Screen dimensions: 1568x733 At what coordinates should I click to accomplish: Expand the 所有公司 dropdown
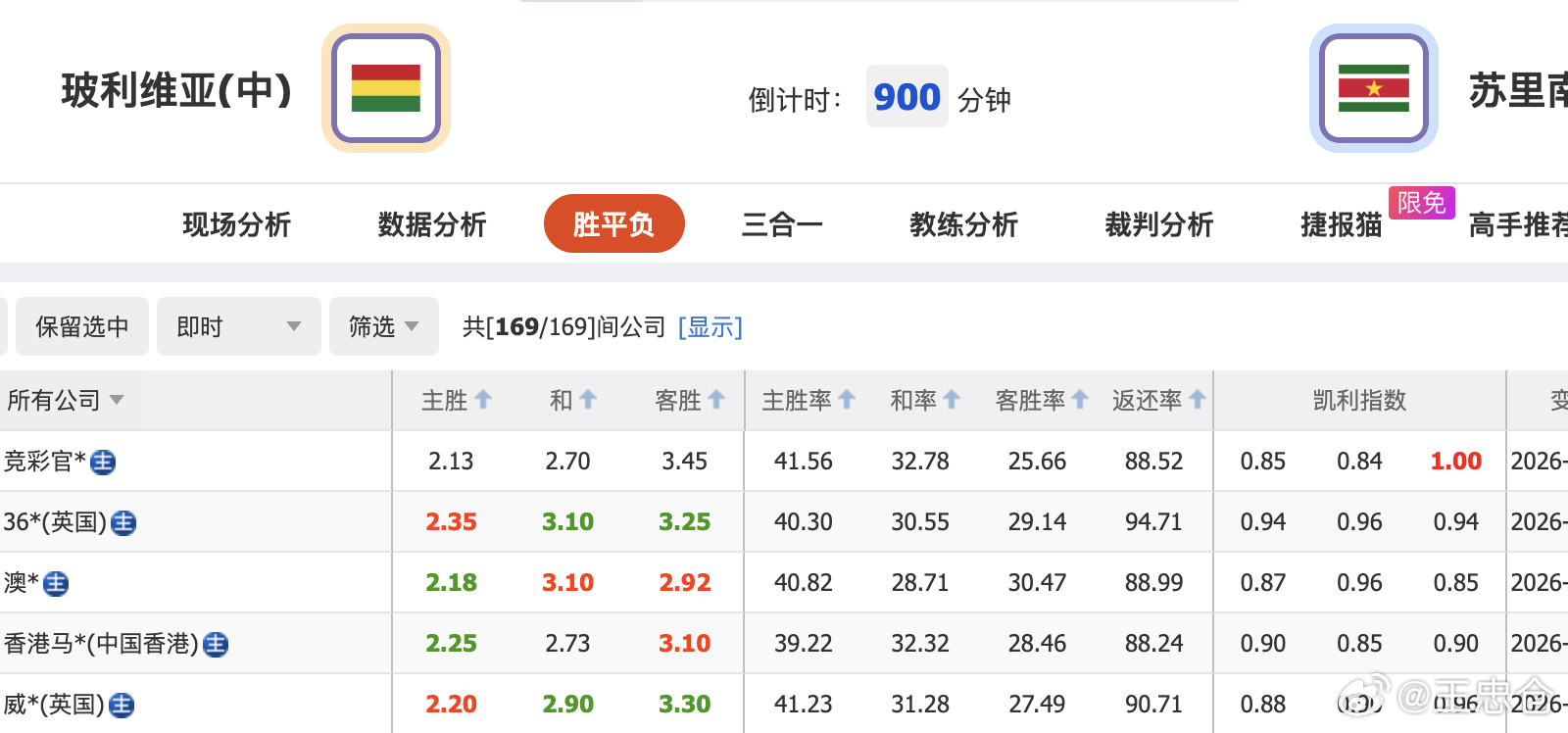(66, 400)
